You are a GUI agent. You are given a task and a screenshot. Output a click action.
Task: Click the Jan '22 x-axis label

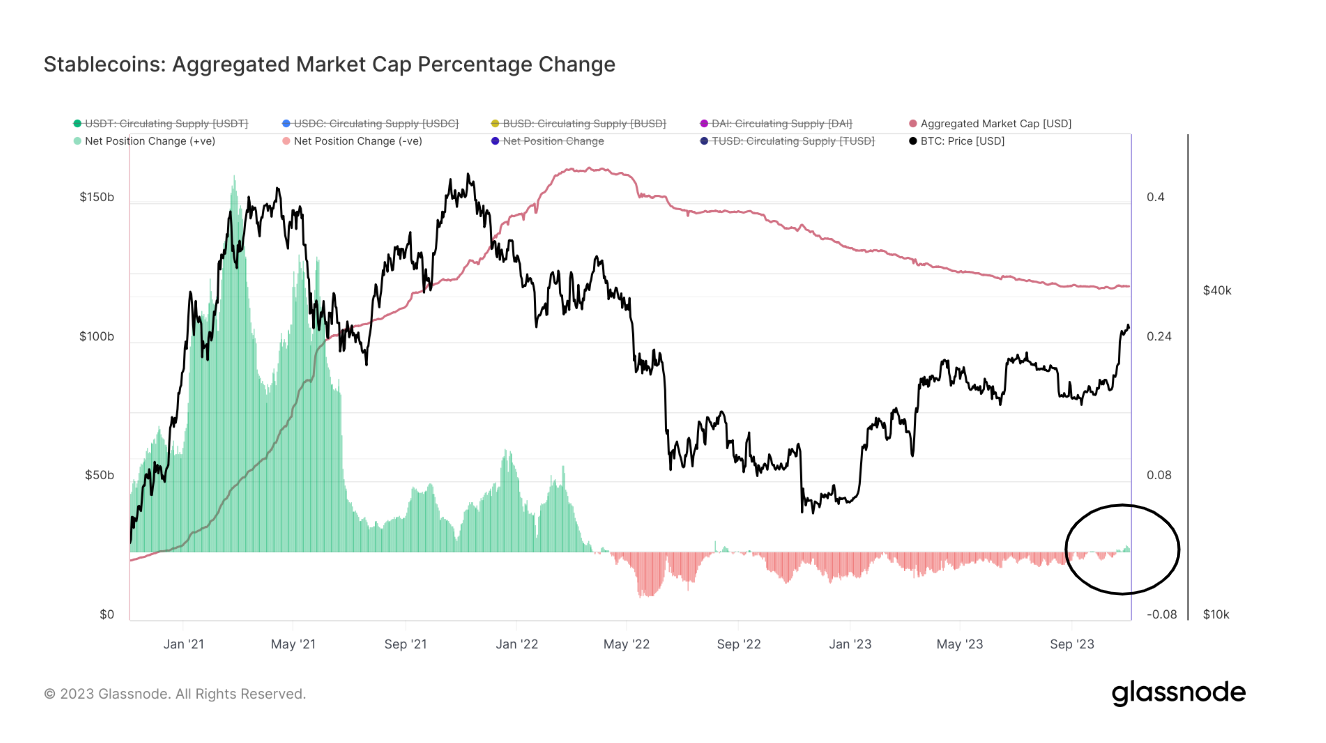coord(519,645)
